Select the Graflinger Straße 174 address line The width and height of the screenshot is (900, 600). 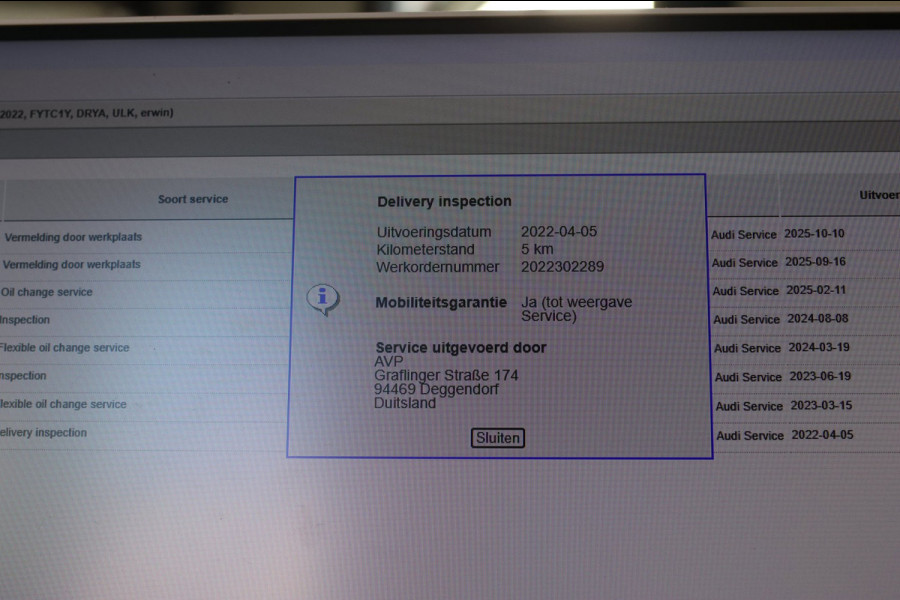(x=446, y=376)
